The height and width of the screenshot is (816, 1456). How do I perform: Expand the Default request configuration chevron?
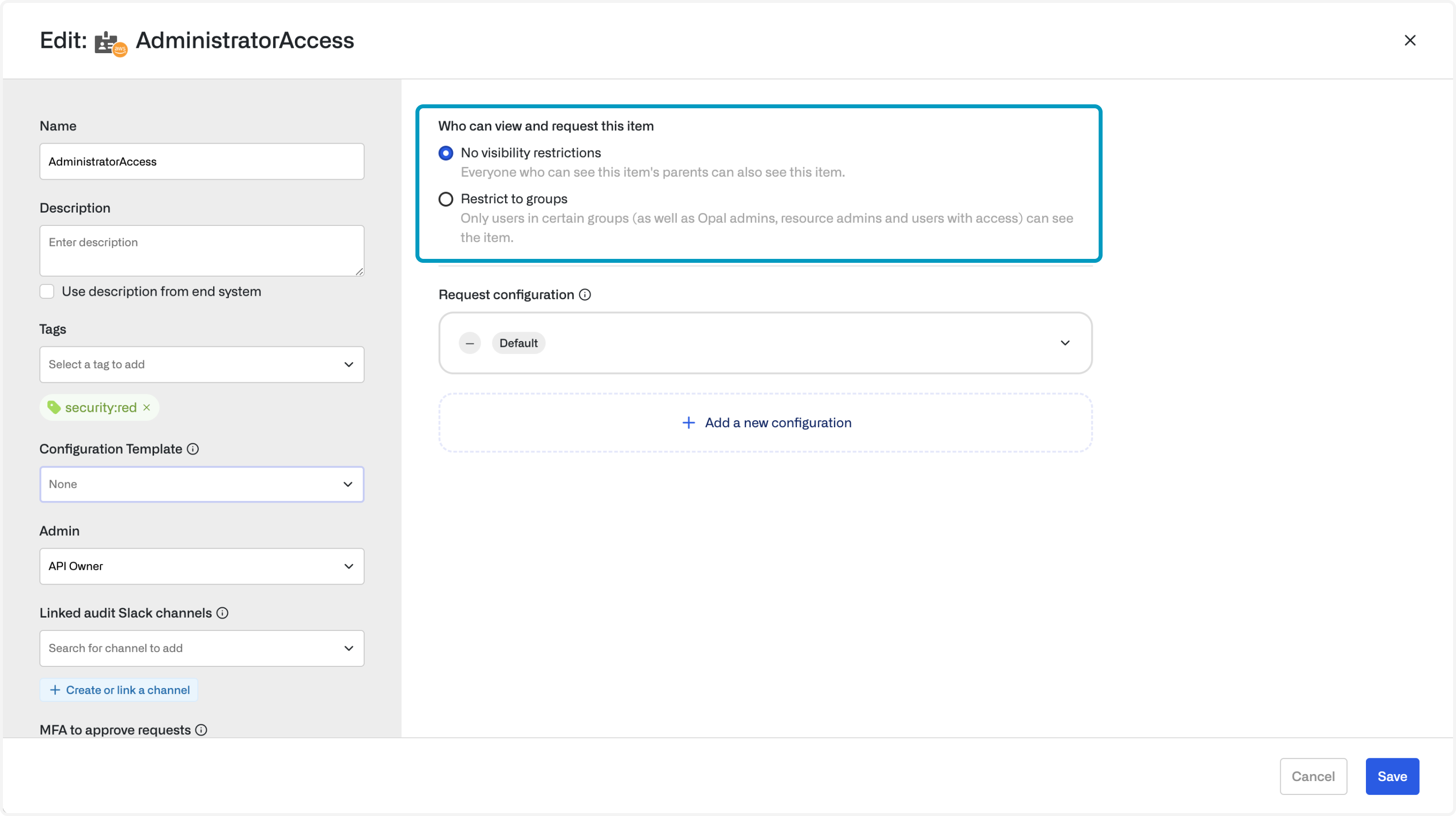click(x=1065, y=344)
